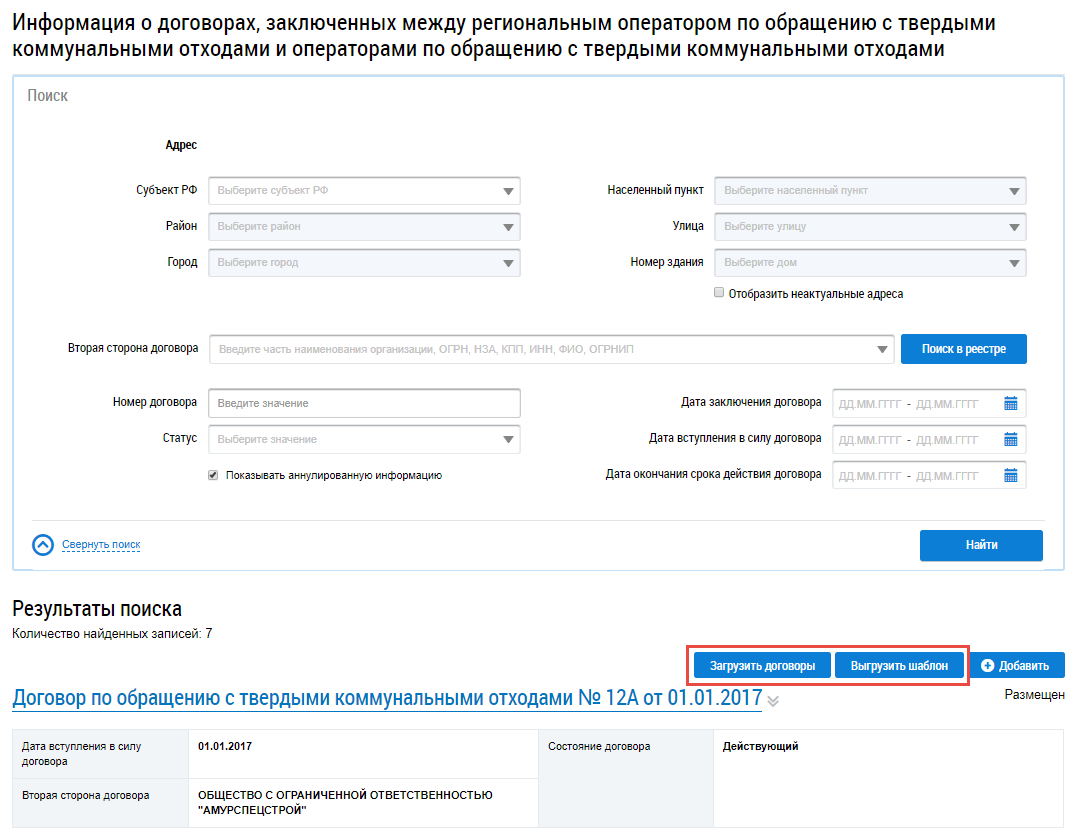Open contract № 12А from 01.01.2017 link
Viewport: 1084px width, 836px height.
(x=386, y=697)
